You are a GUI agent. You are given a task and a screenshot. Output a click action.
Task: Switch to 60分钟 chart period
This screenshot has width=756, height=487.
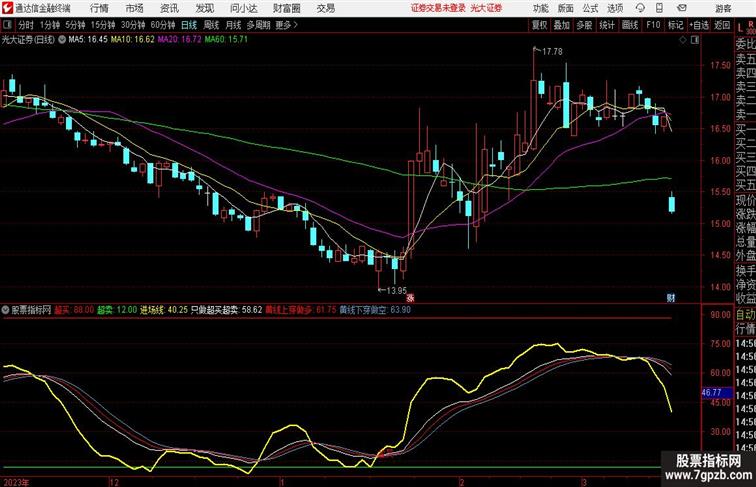pos(163,25)
